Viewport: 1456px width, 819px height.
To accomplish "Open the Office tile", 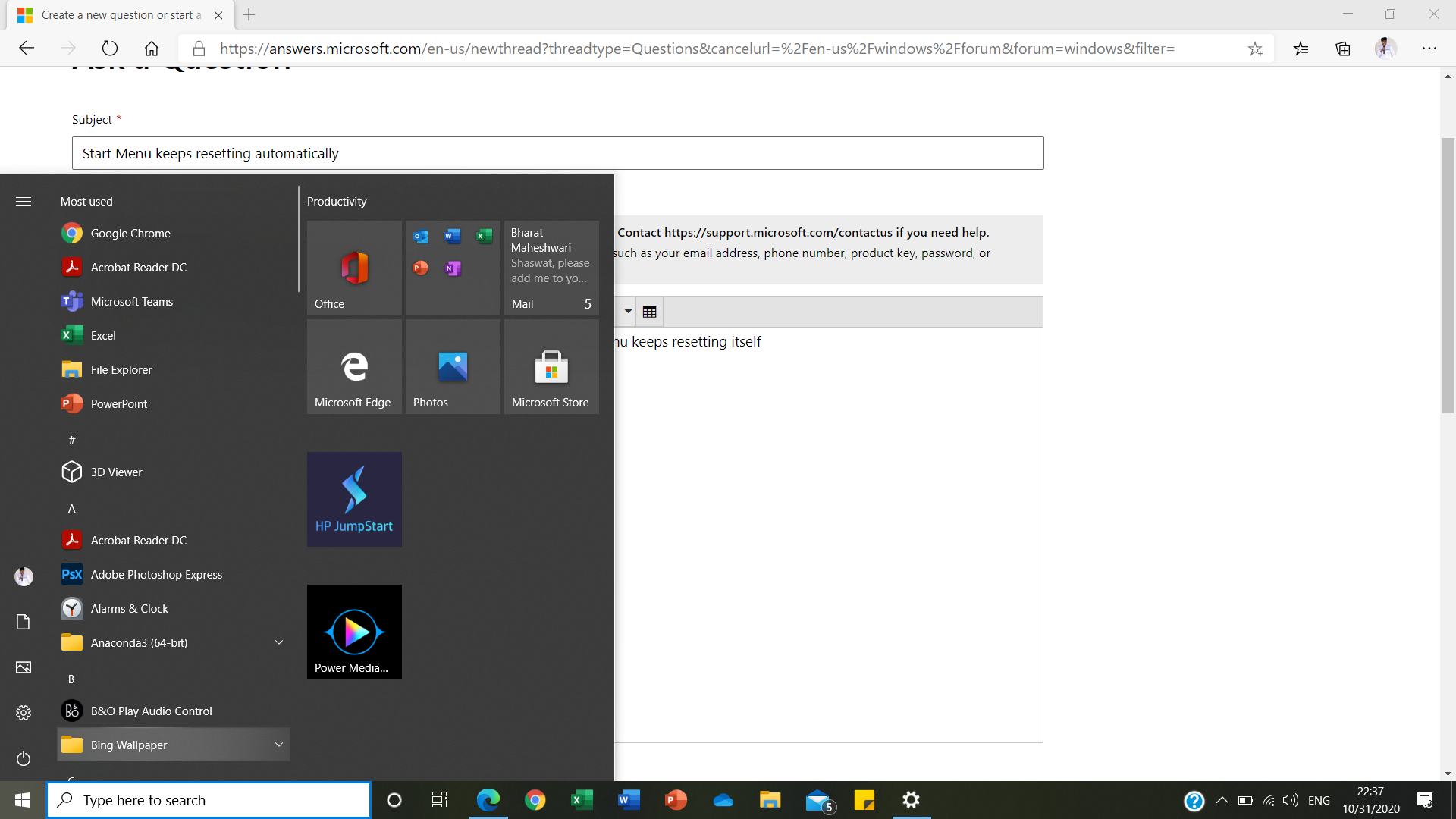I will pyautogui.click(x=354, y=268).
